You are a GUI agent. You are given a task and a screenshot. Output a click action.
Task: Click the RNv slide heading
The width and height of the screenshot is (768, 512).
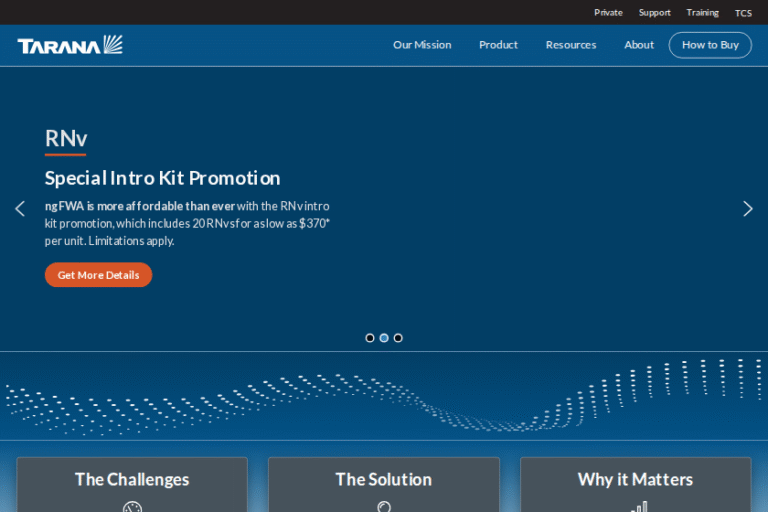tap(66, 138)
